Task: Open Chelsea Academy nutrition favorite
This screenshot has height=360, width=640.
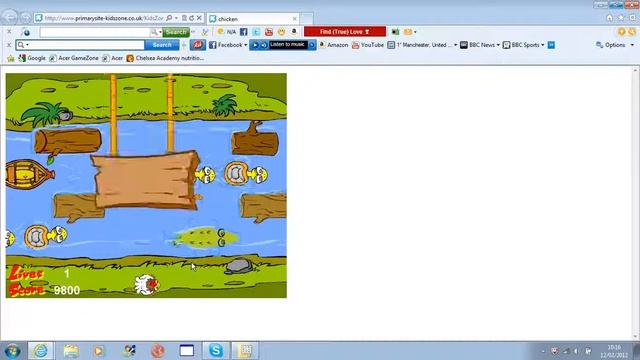Action: point(165,58)
